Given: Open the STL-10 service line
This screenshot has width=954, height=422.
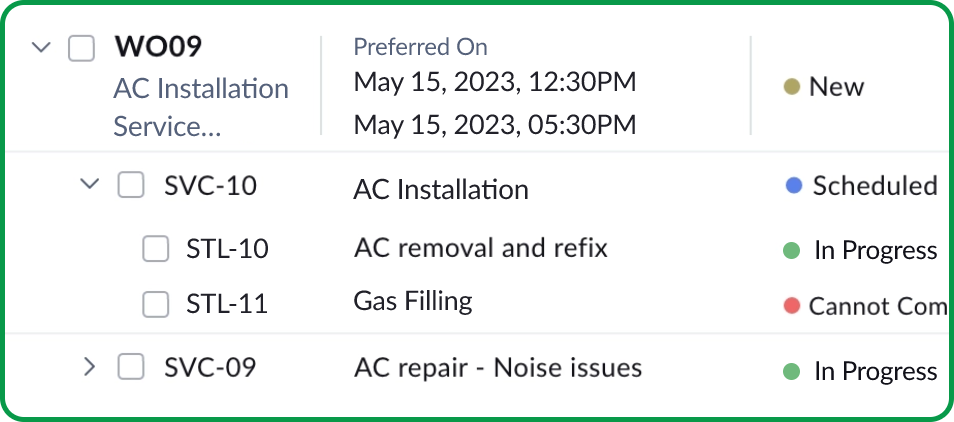Looking at the screenshot, I should 227,249.
